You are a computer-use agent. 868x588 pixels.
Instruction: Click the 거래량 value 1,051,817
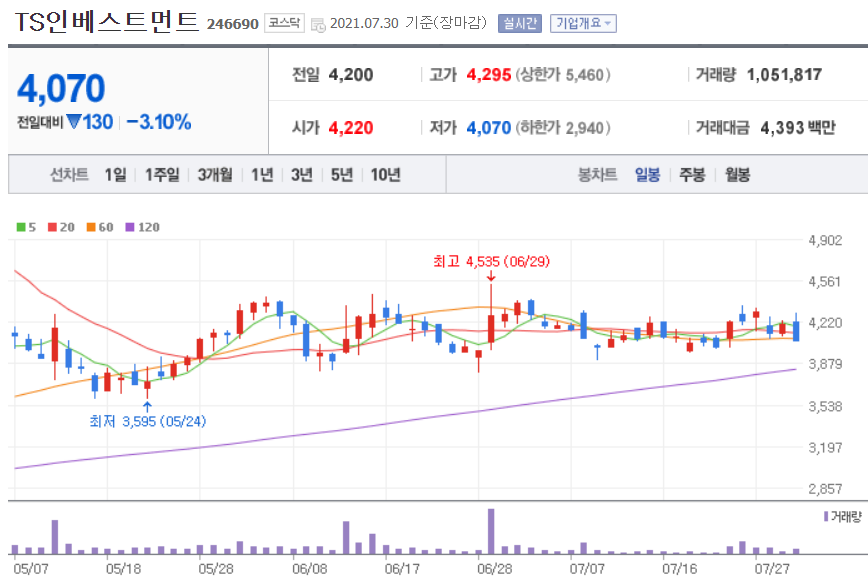(784, 75)
